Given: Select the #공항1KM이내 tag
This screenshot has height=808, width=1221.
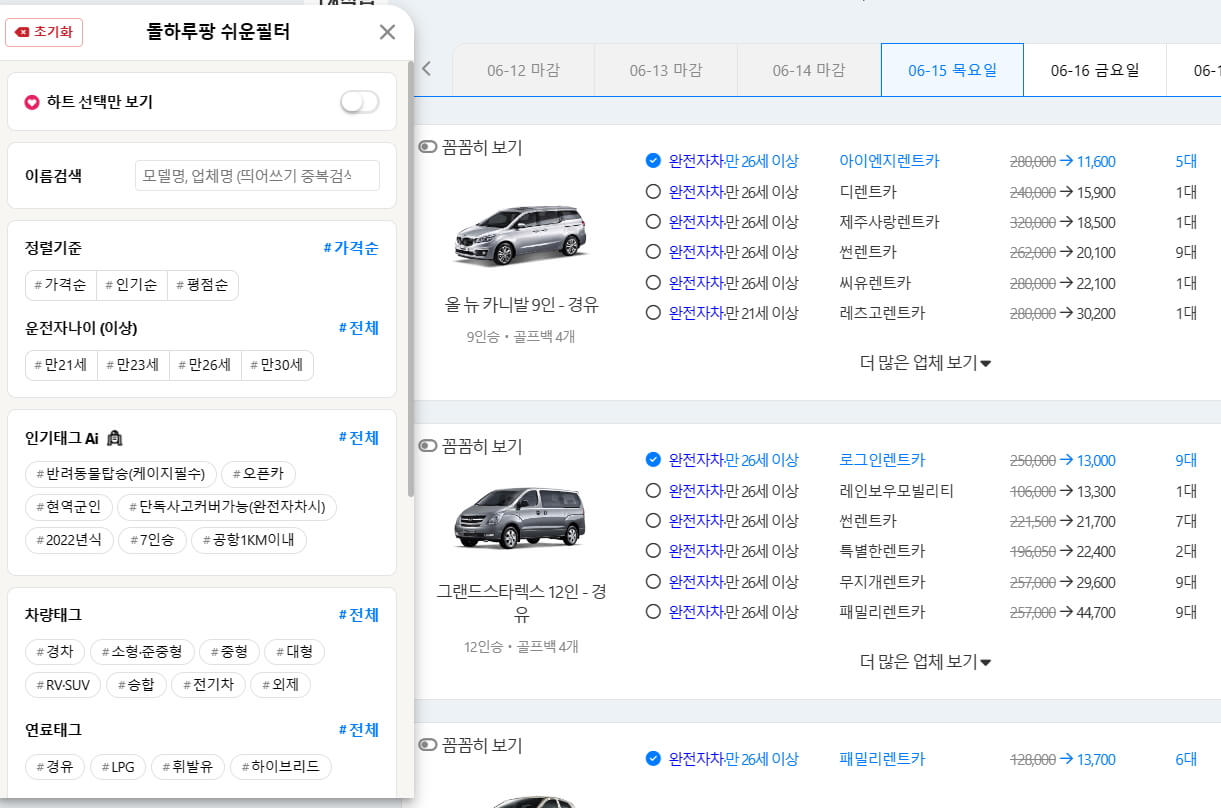Looking at the screenshot, I should click(x=249, y=540).
